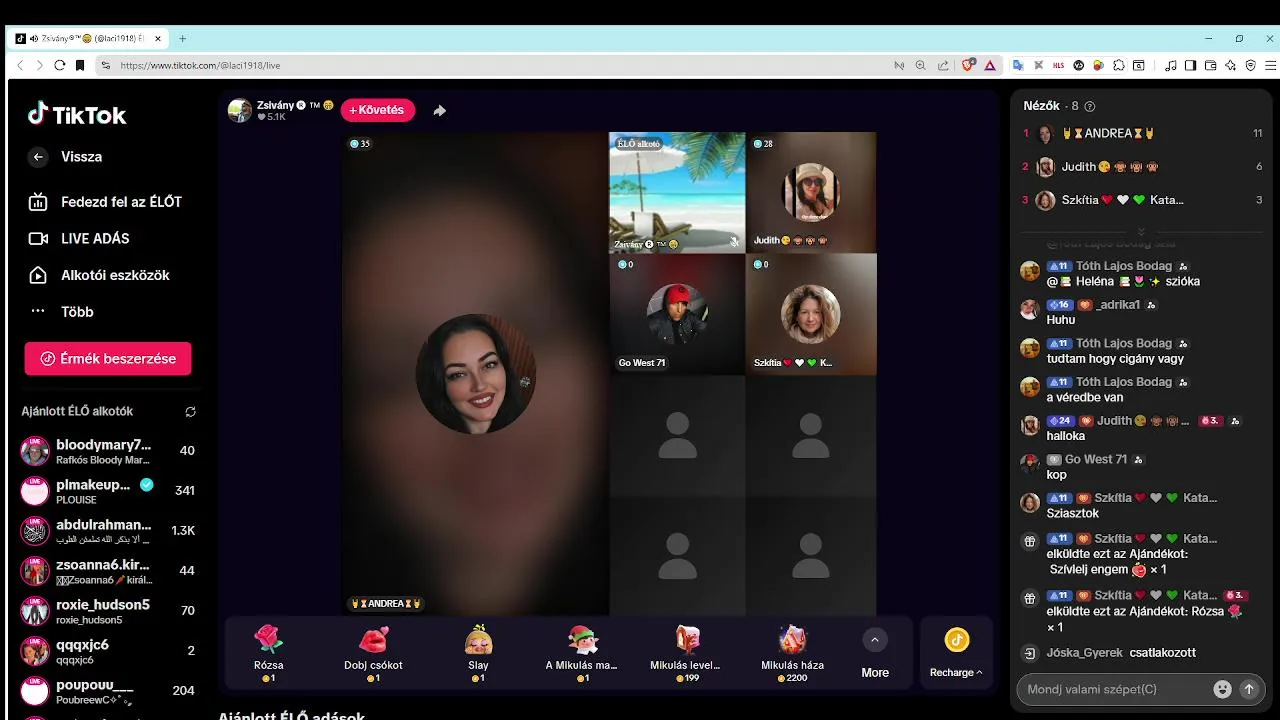Open the Brave VPN shield icon
The width and height of the screenshot is (1280, 720).
(x=1250, y=65)
